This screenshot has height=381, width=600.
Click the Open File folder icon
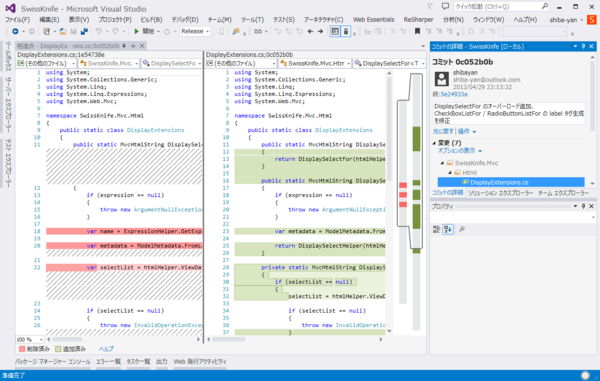pyautogui.click(x=63, y=31)
